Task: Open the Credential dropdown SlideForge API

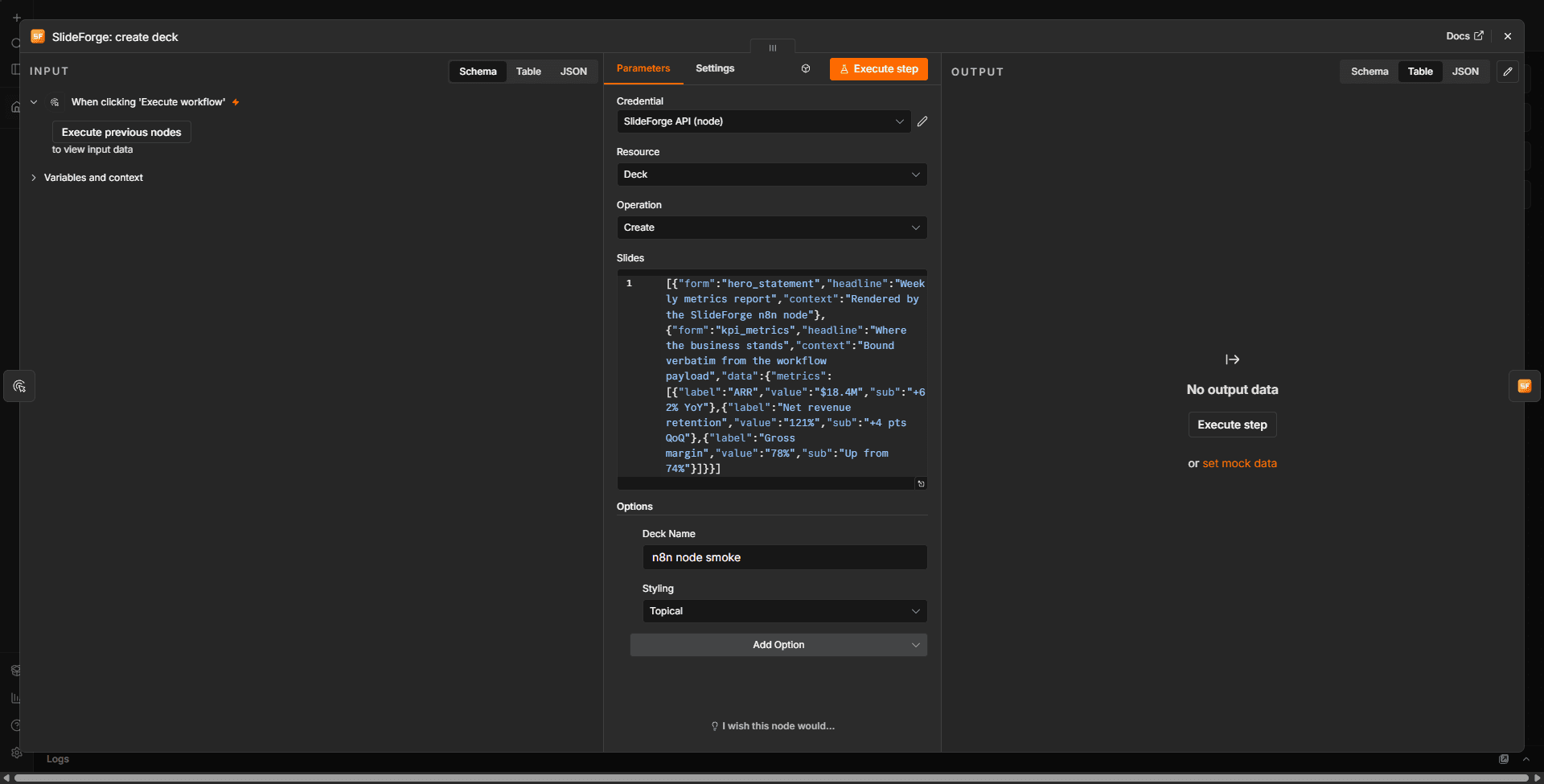Action: (763, 121)
